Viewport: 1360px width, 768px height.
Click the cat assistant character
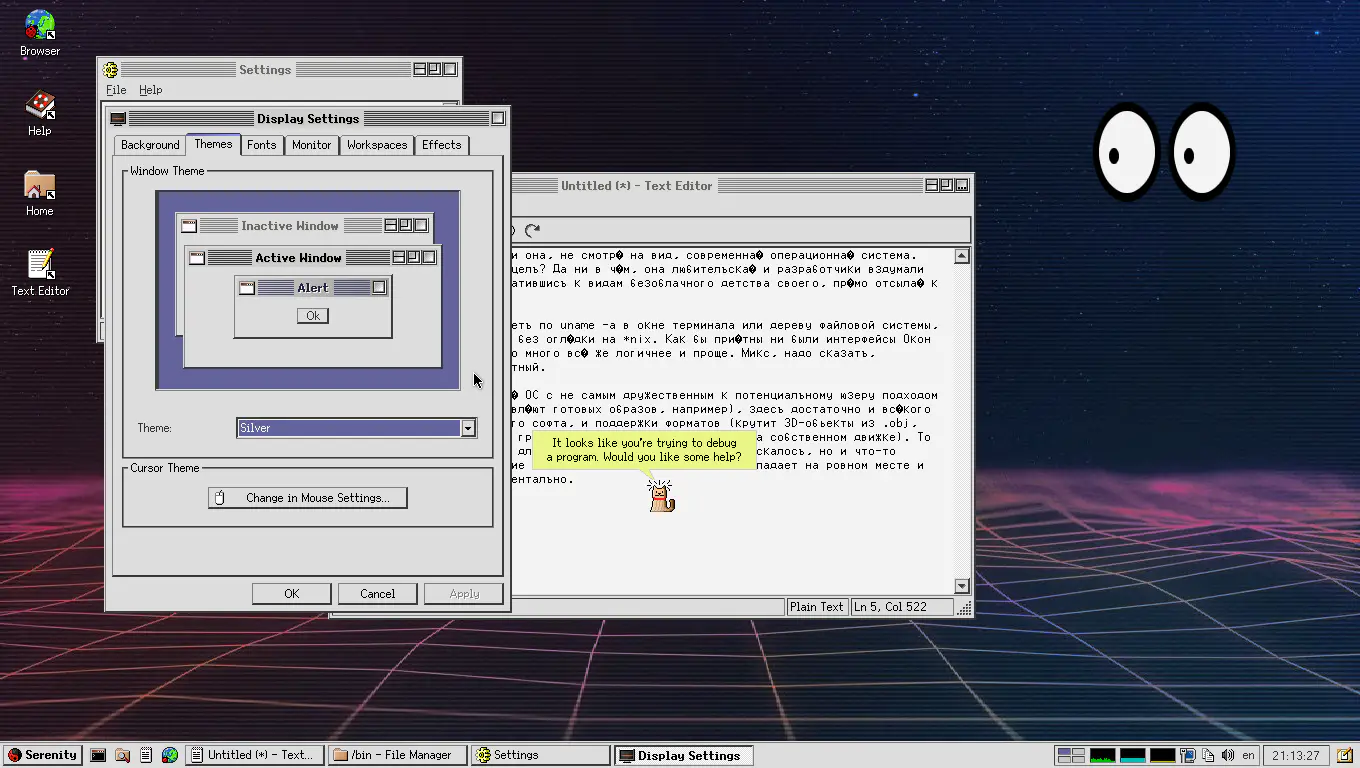[x=661, y=497]
